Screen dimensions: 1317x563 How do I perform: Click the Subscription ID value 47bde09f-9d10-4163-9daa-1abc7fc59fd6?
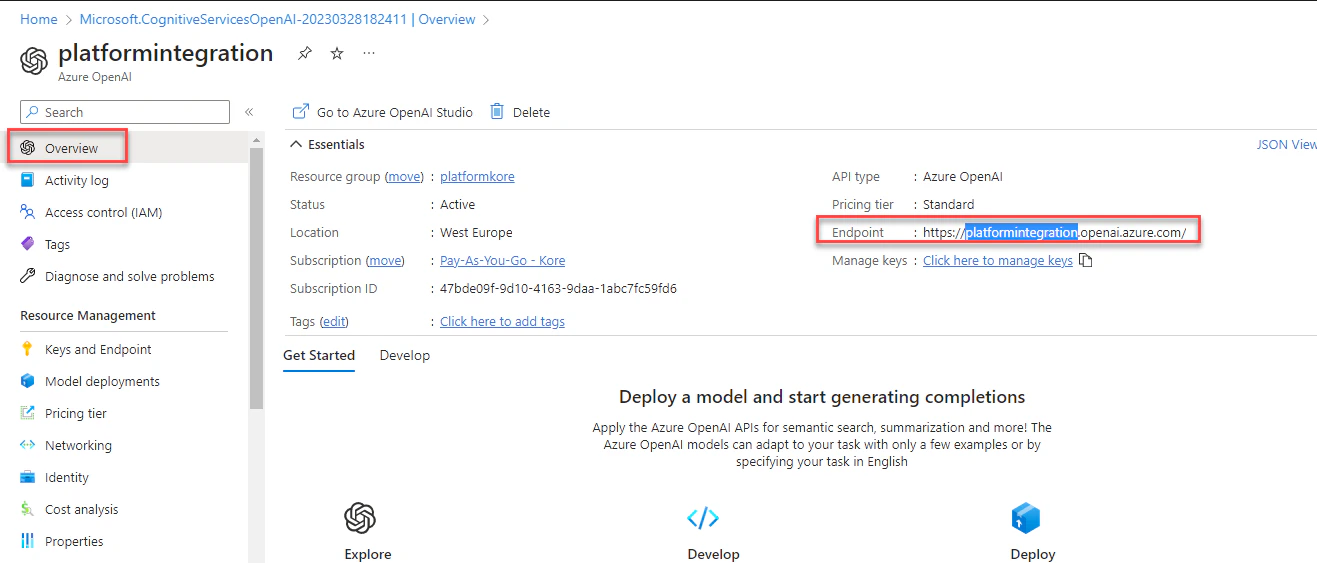pyautogui.click(x=558, y=288)
